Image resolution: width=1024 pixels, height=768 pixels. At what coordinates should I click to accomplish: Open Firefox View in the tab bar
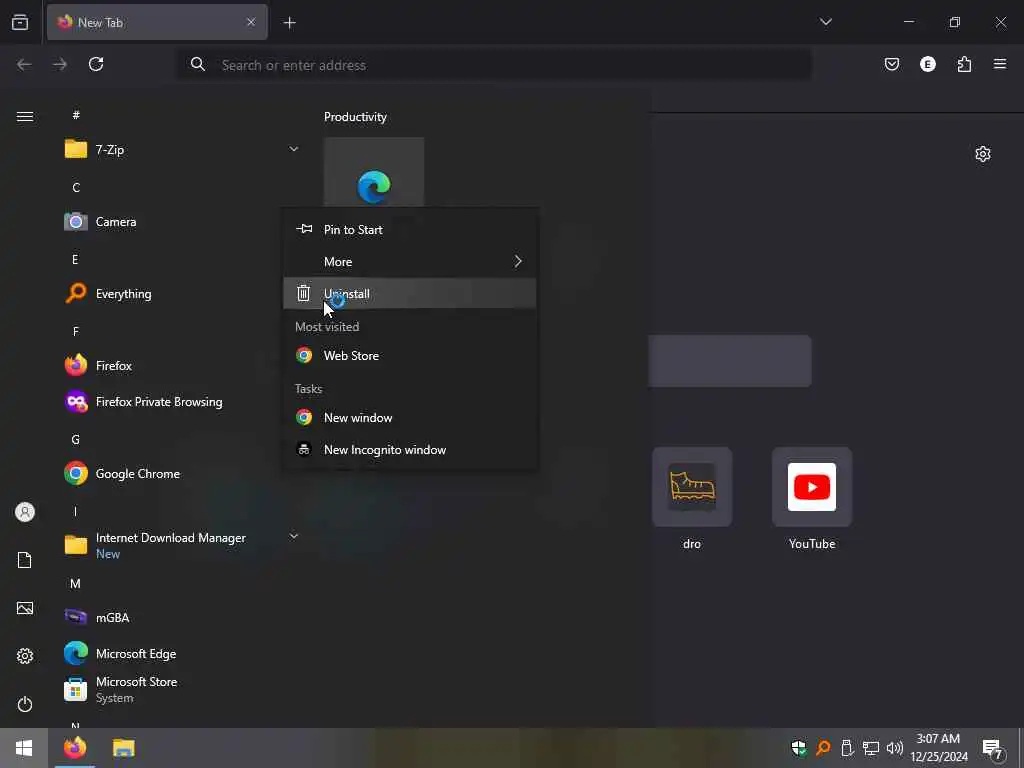click(20, 22)
